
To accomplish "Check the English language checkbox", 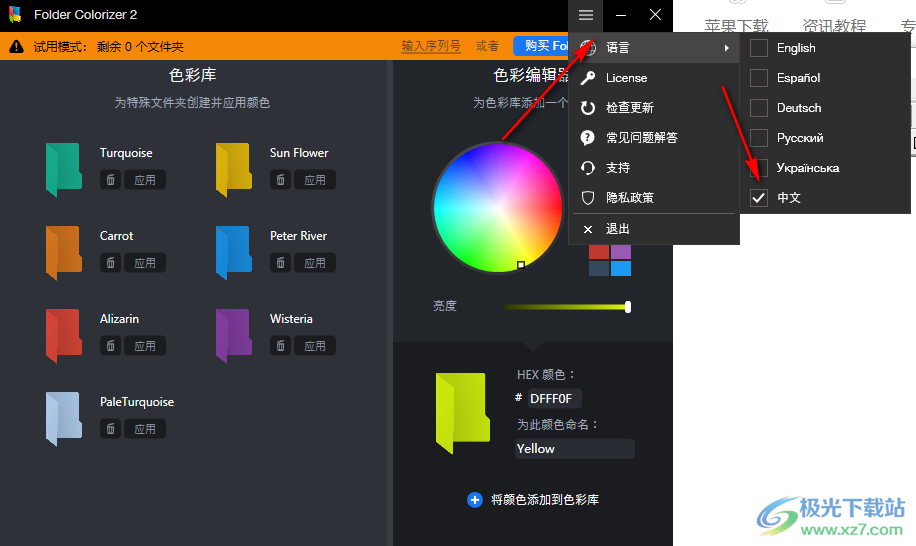I will [x=759, y=48].
